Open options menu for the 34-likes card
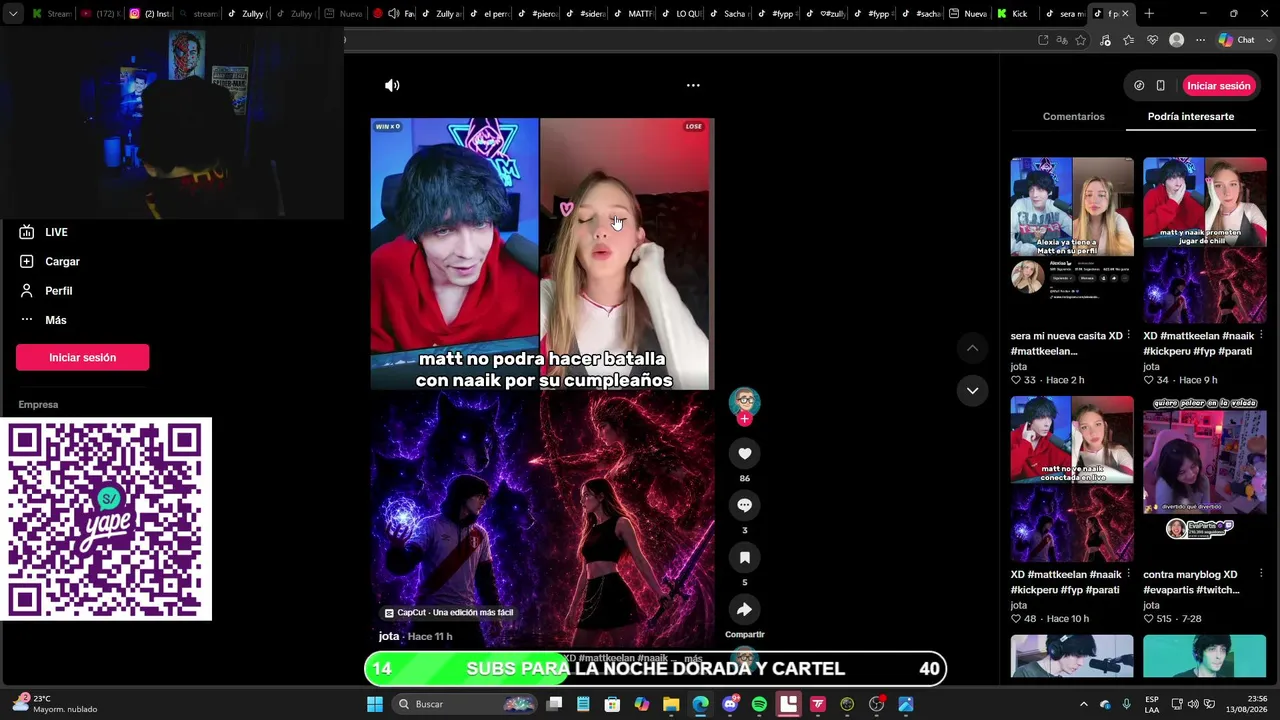This screenshot has width=1280, height=720. coord(1261,336)
